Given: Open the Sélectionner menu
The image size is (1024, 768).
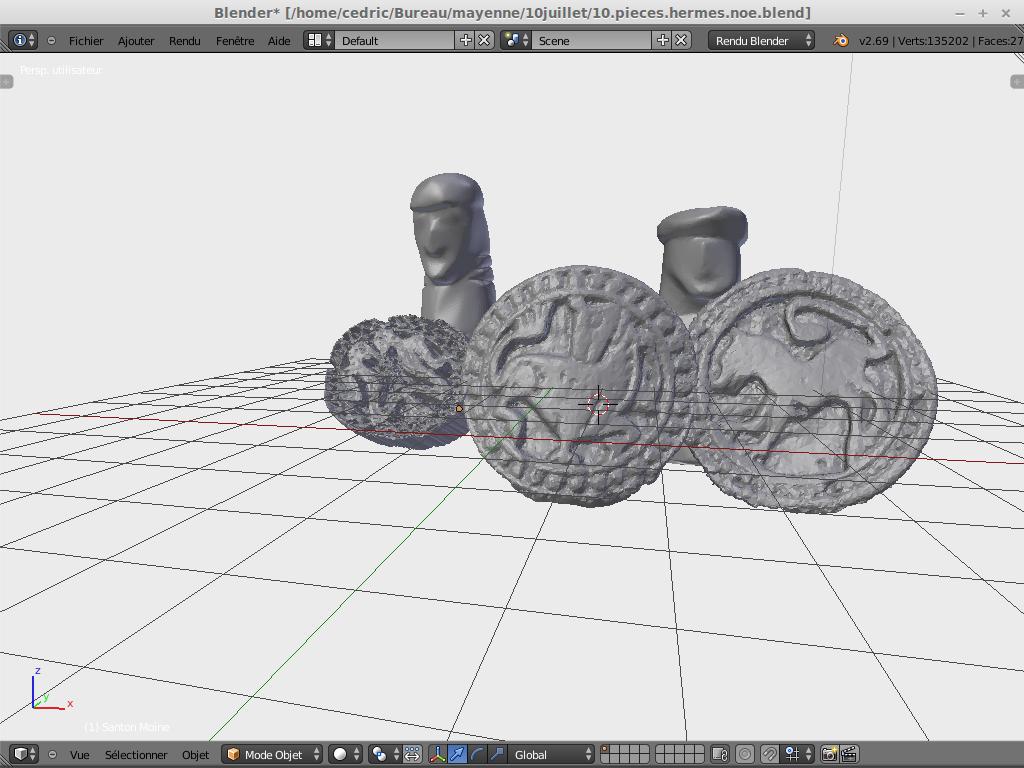Looking at the screenshot, I should pyautogui.click(x=136, y=754).
